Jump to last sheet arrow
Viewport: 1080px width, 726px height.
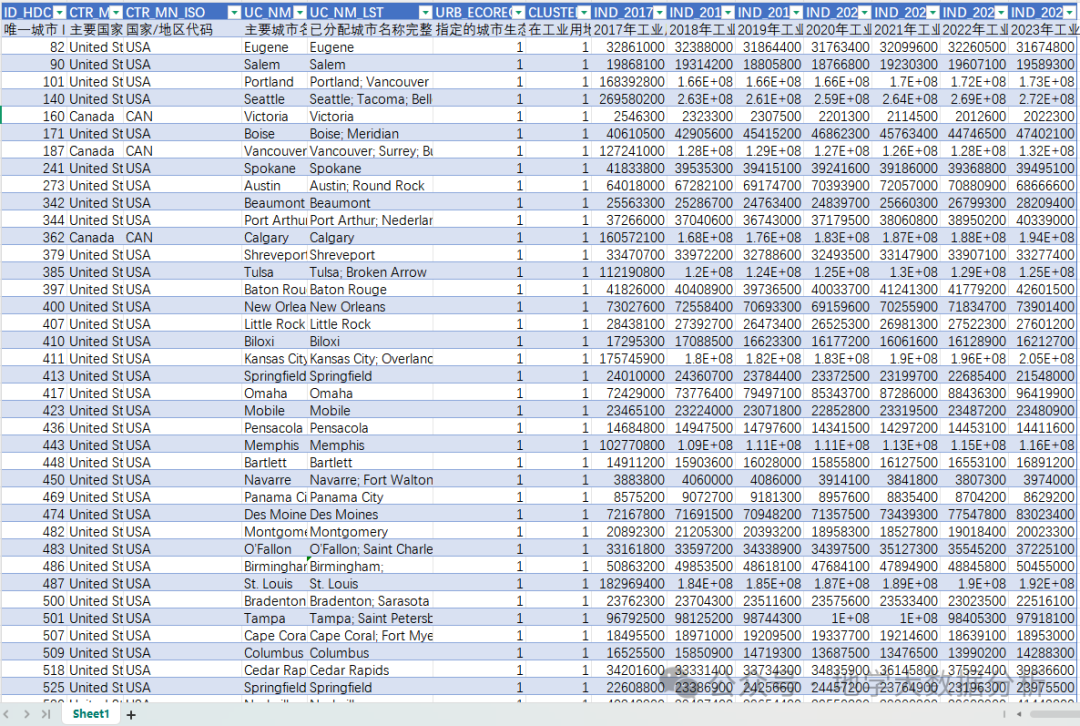tap(45, 714)
